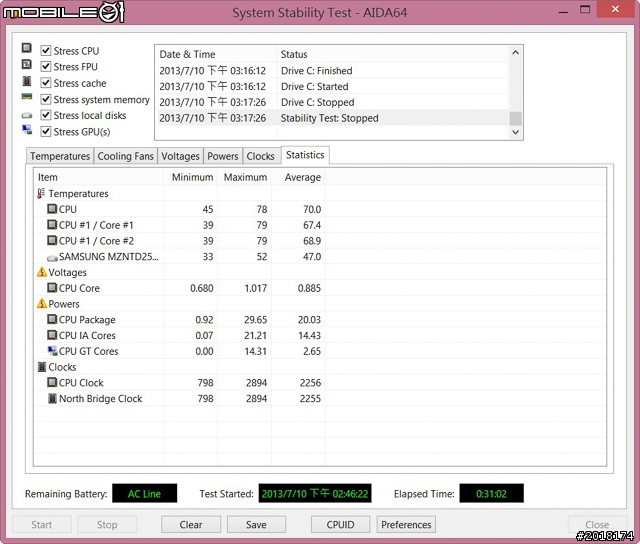Viewport: 640px width, 544px height.
Task: Disable the Stress system memory checkbox
Action: click(x=46, y=99)
